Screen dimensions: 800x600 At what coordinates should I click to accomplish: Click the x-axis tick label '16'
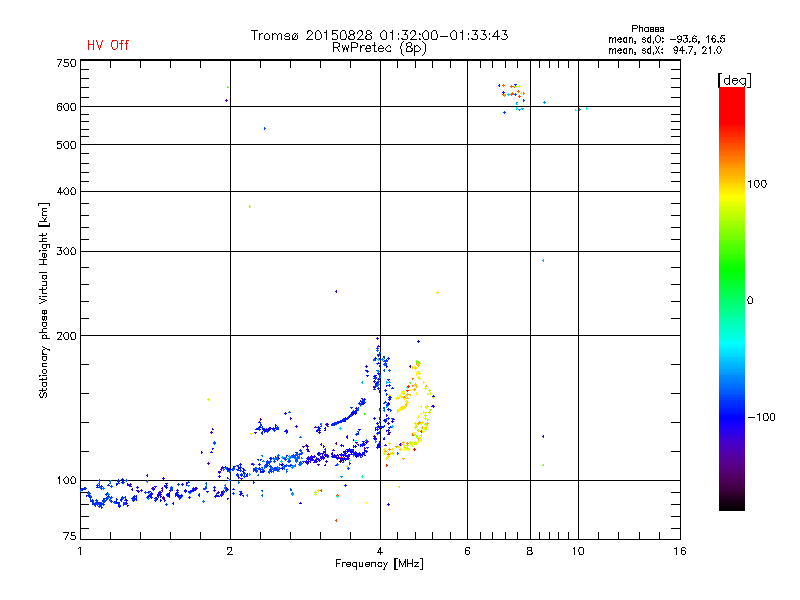click(x=680, y=551)
